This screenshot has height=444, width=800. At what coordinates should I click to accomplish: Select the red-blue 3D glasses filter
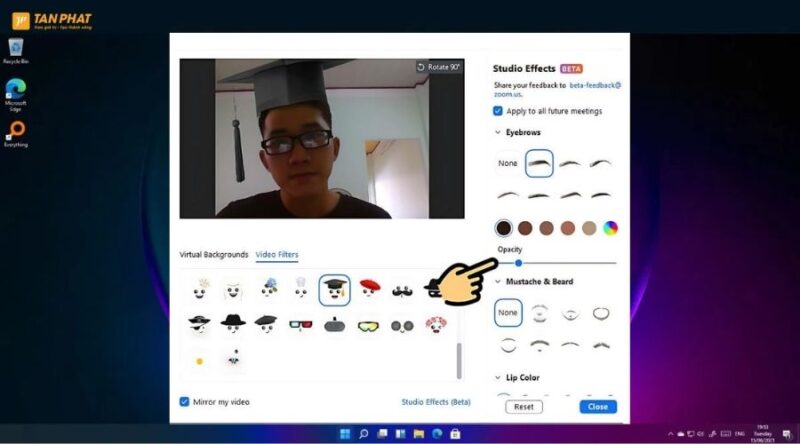[301, 325]
